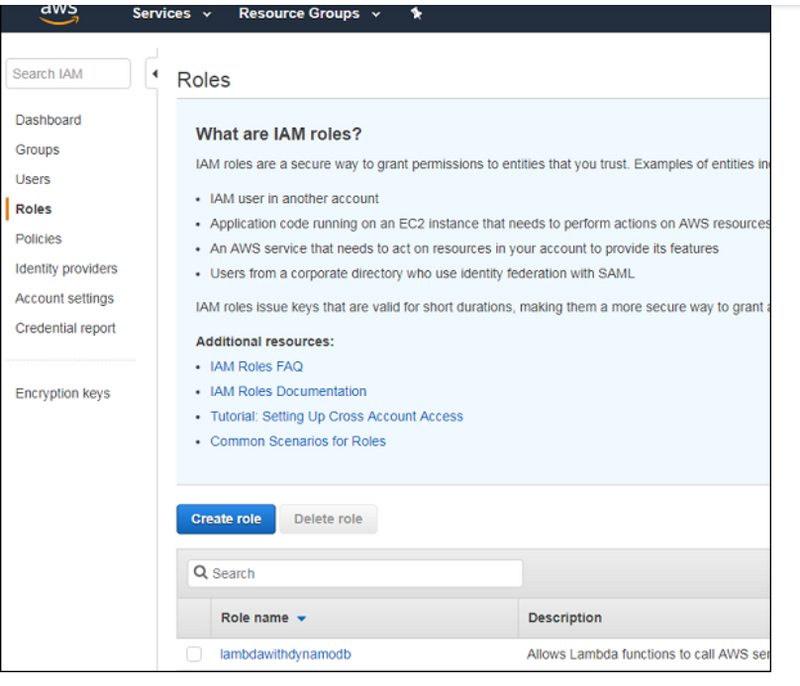
Task: Expand the Resource Groups dropdown
Action: point(309,14)
